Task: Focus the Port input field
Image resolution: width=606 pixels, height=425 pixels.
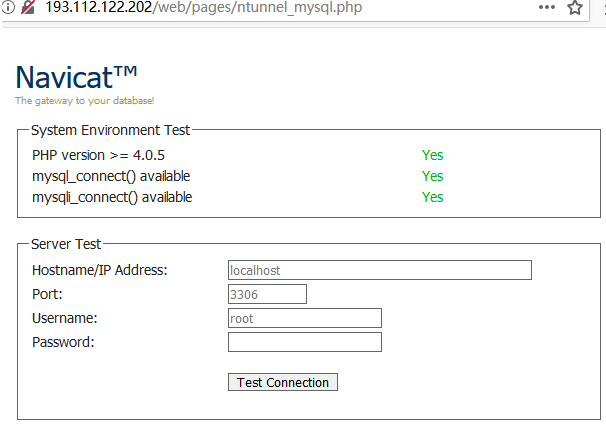Action: click(x=267, y=294)
